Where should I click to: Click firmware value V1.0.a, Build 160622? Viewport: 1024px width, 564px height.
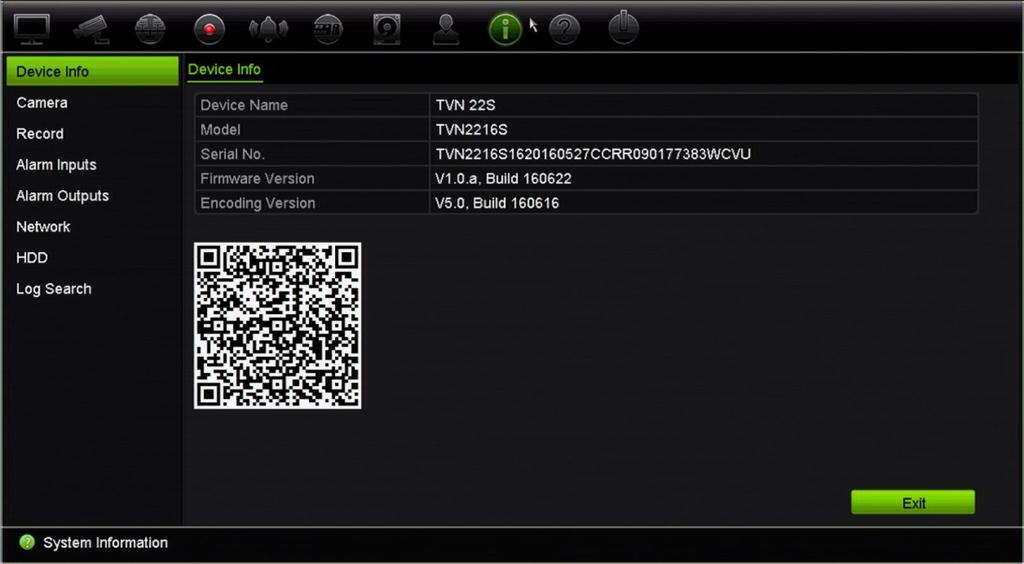(504, 179)
